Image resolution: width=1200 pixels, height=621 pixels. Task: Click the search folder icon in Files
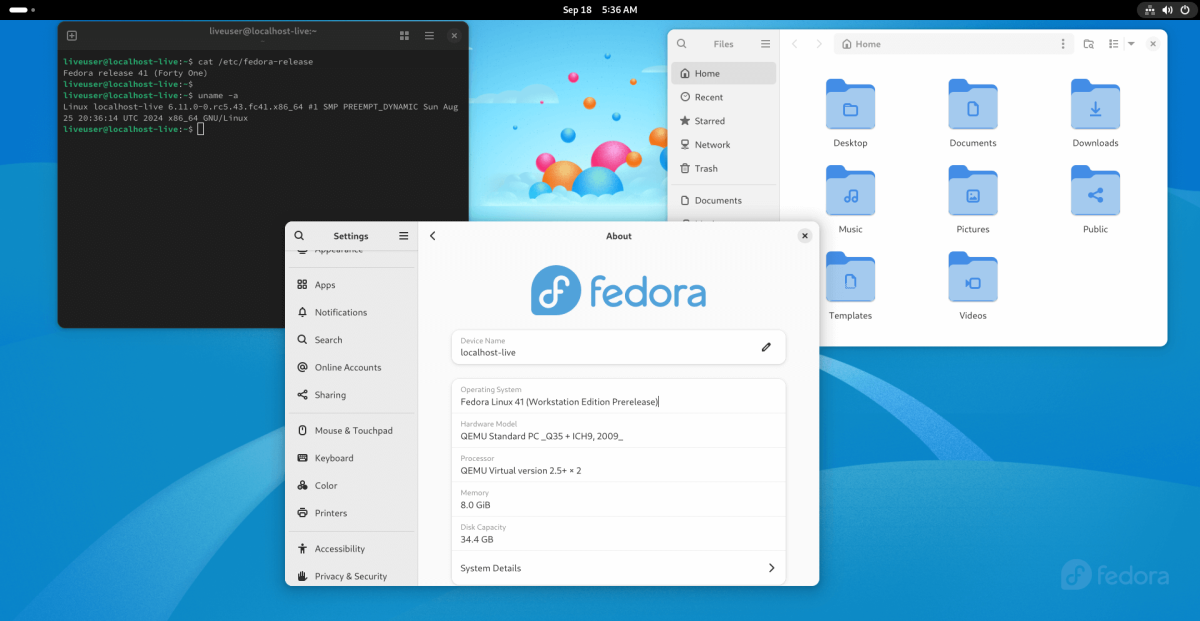(1089, 44)
